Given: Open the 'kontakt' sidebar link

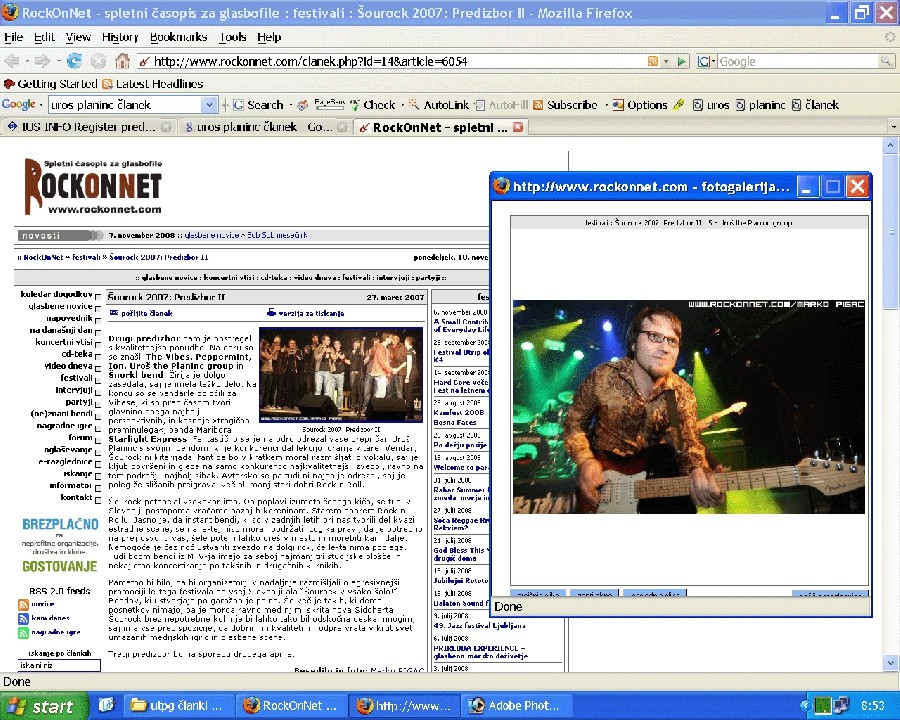Looking at the screenshot, I should click(x=76, y=497).
